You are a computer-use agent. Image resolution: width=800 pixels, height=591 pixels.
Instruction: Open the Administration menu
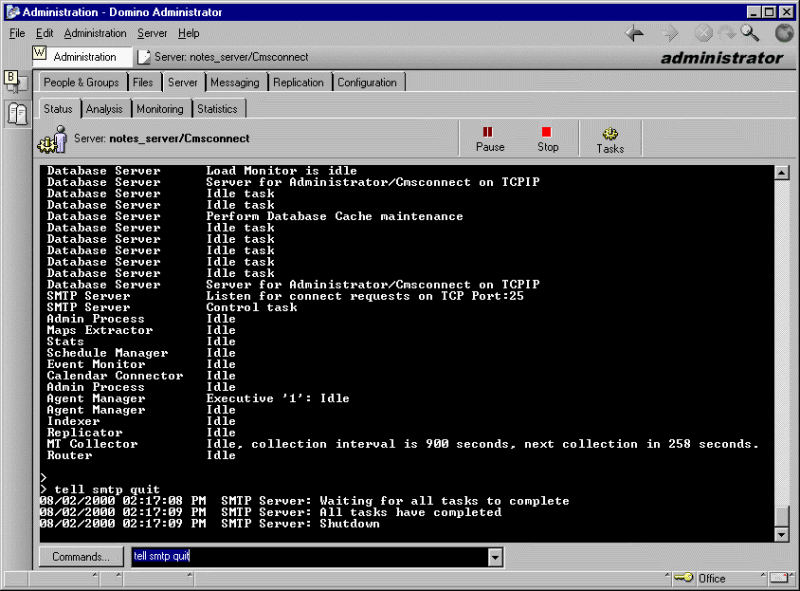pos(95,33)
